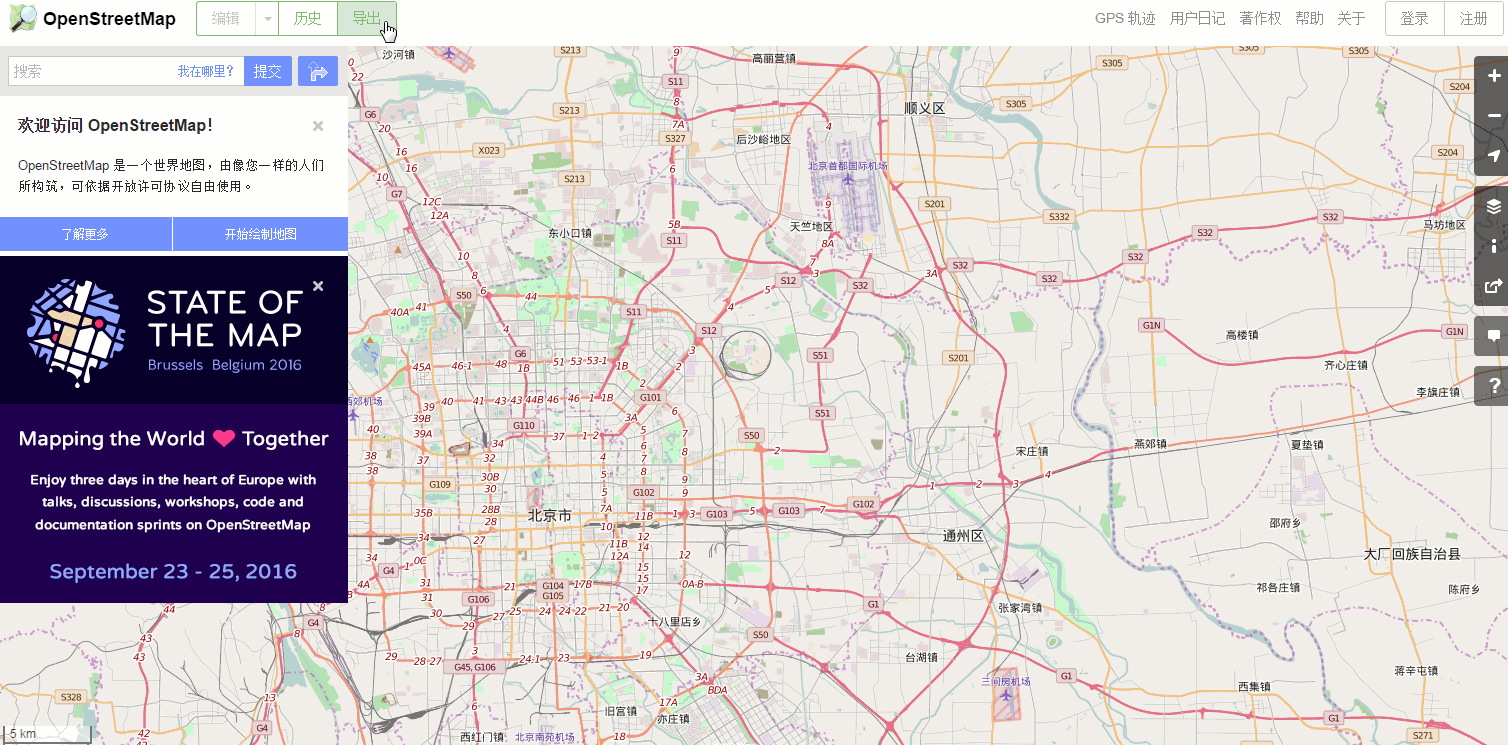Activate the query features question mark icon
Image resolution: width=1508 pixels, height=745 pixels.
1493,386
